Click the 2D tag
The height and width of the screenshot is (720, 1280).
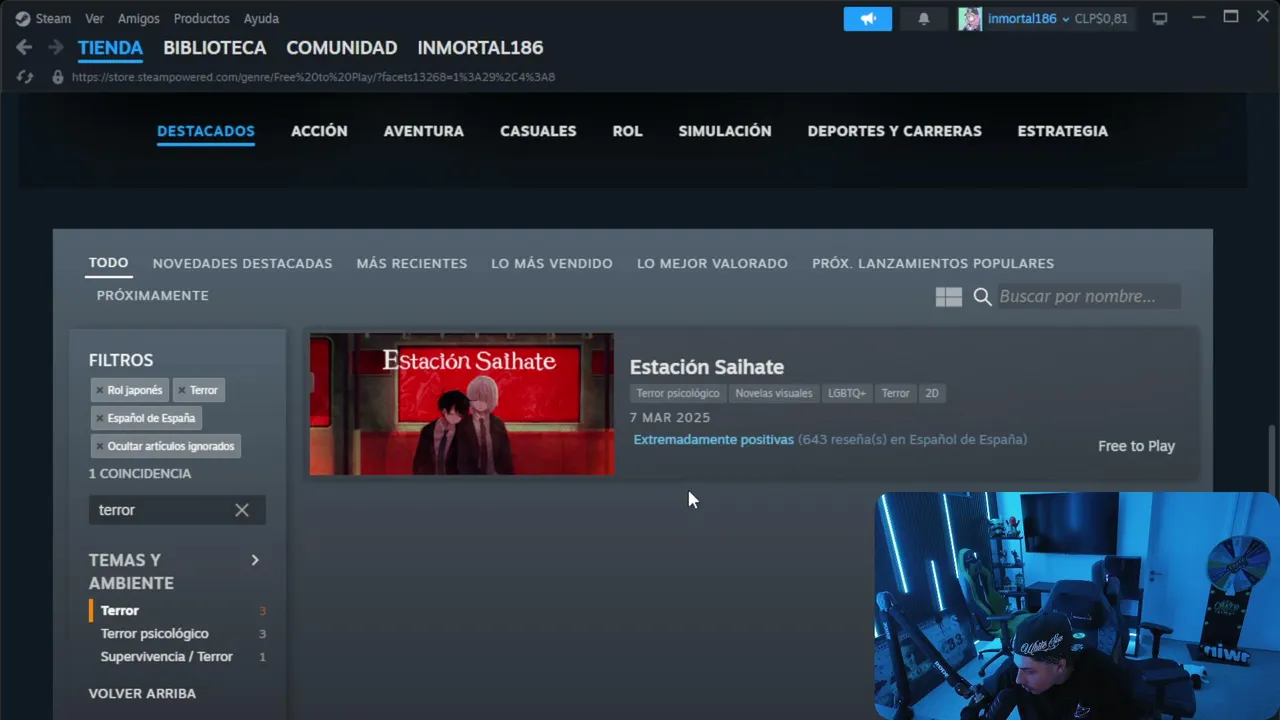coord(932,393)
